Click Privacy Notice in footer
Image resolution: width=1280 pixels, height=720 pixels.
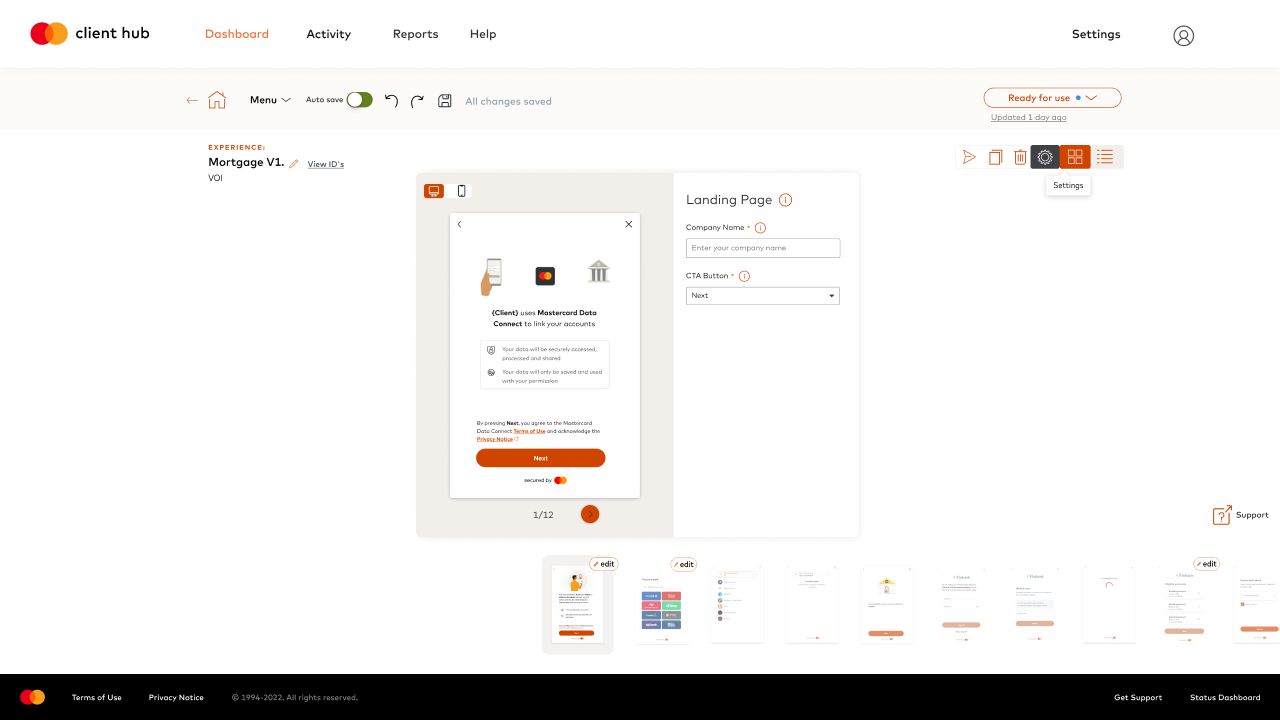pos(176,697)
